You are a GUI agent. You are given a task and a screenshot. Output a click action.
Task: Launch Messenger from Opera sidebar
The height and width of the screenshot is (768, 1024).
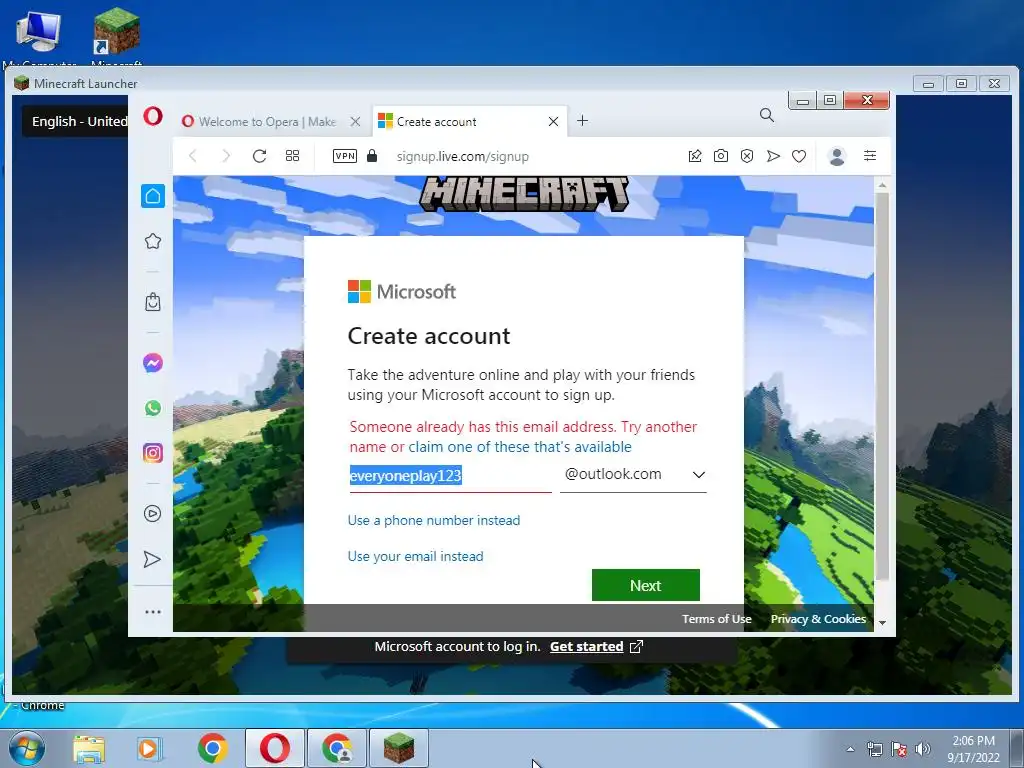coord(153,363)
